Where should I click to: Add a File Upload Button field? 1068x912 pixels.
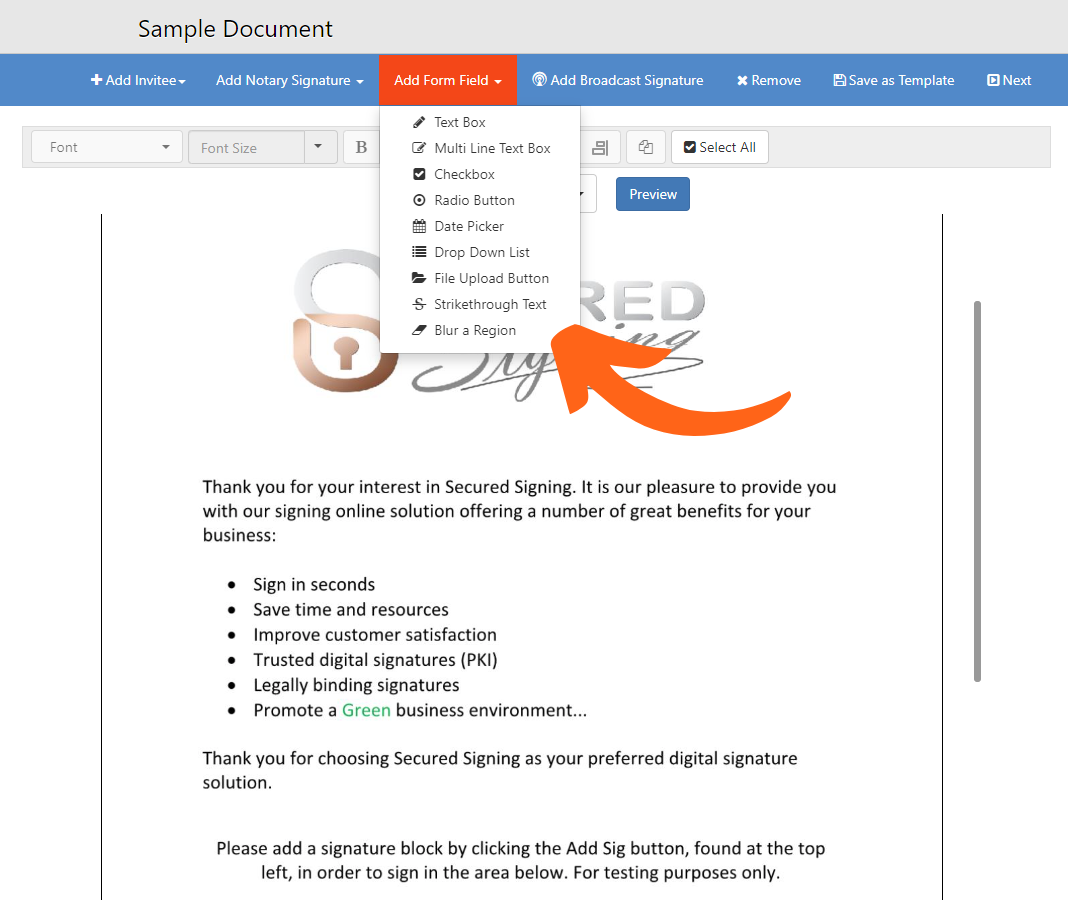[x=480, y=278]
